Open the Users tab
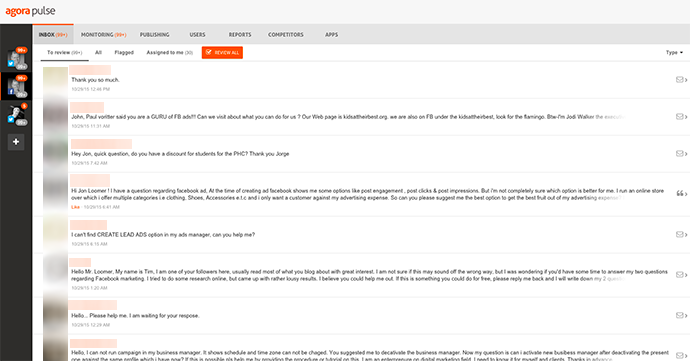 point(197,34)
